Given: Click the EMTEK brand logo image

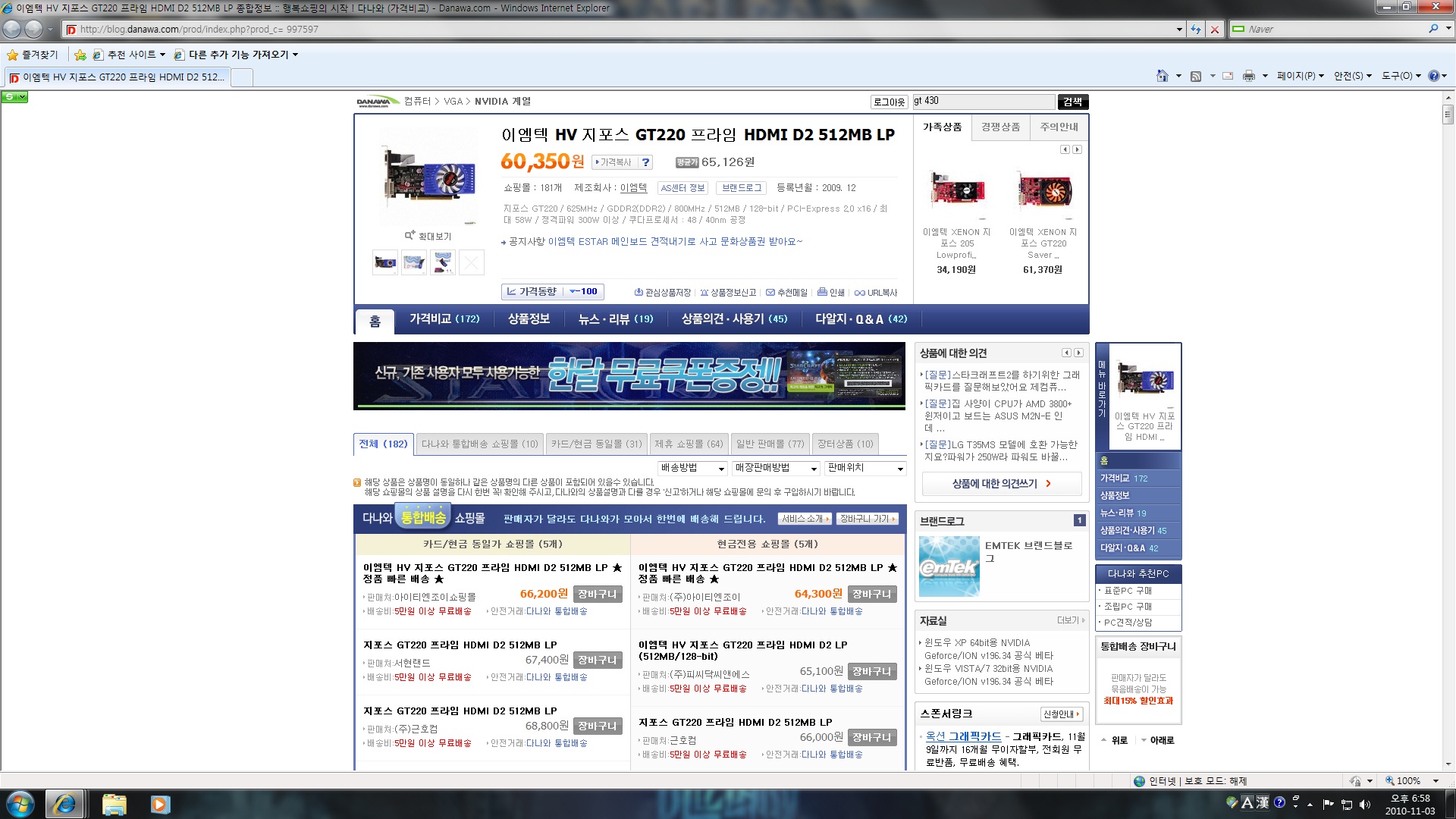Looking at the screenshot, I should [949, 566].
